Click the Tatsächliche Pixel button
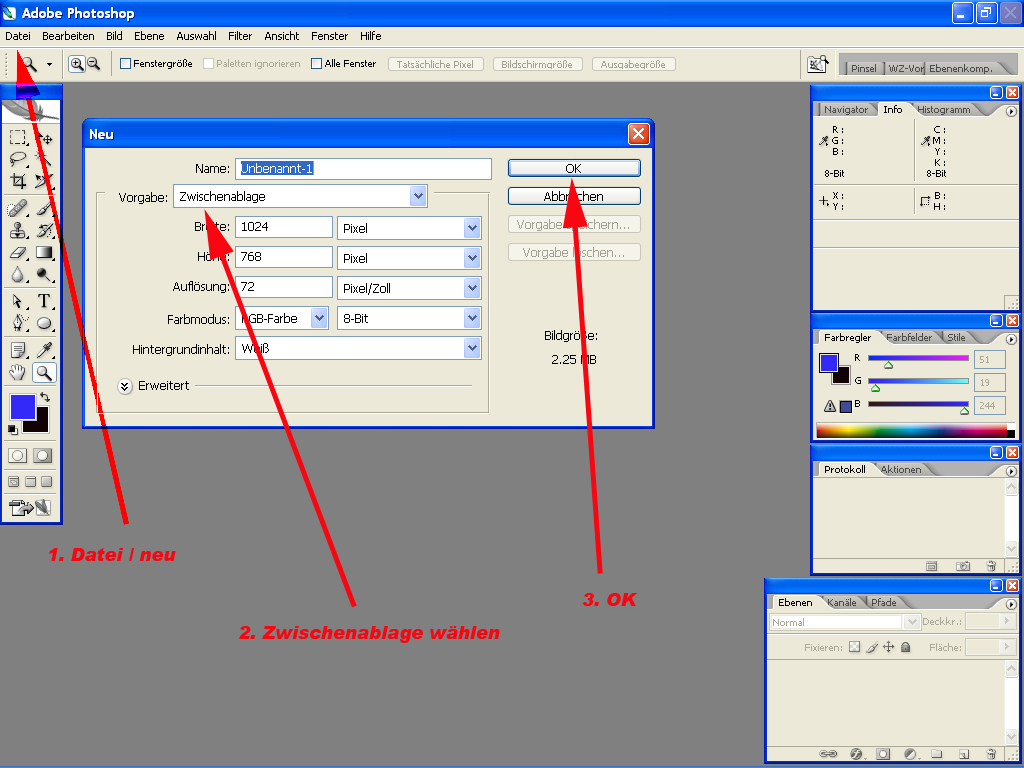 pos(436,64)
